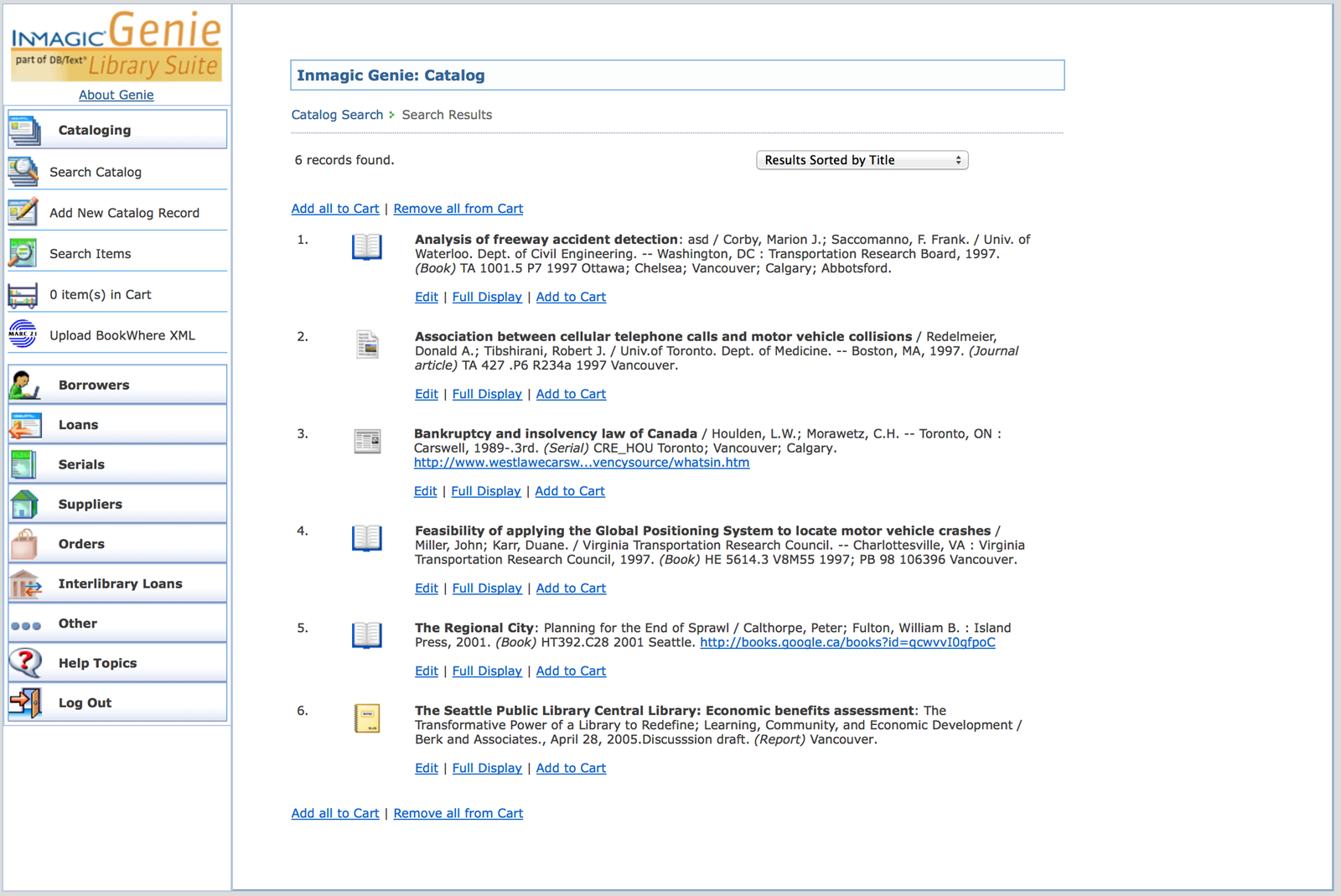
Task: Go to Search Catalog in sidebar
Action: 96,172
